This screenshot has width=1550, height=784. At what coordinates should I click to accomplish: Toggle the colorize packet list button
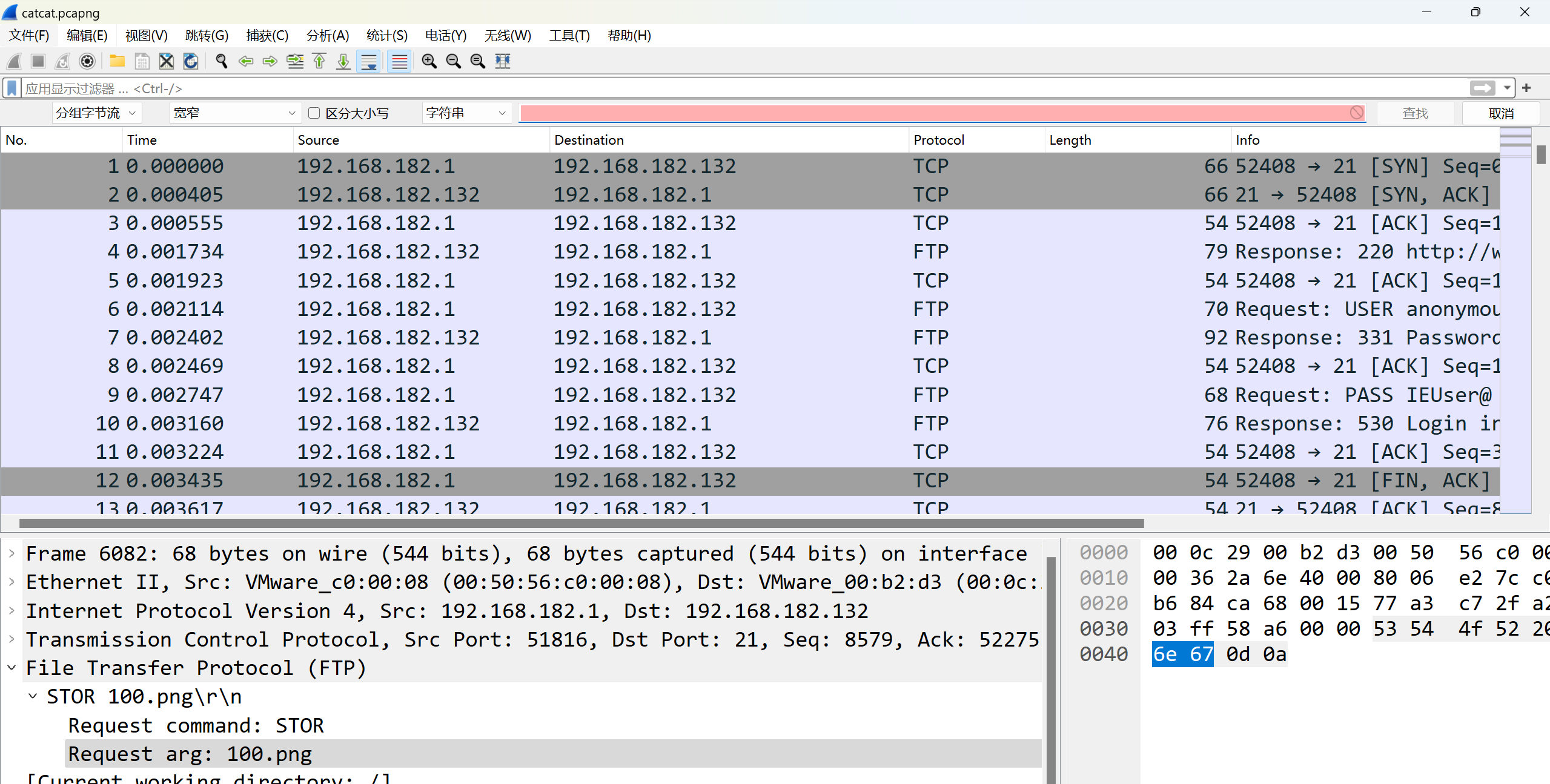(x=399, y=61)
